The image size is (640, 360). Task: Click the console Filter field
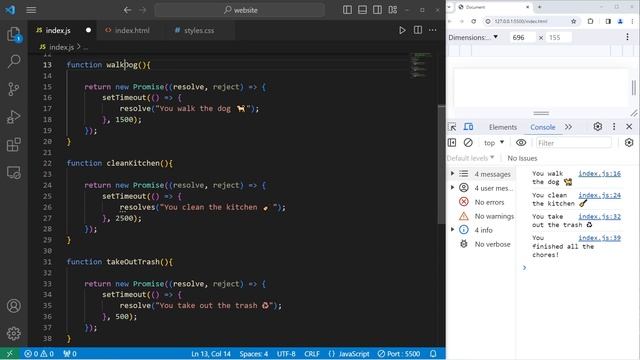click(573, 143)
